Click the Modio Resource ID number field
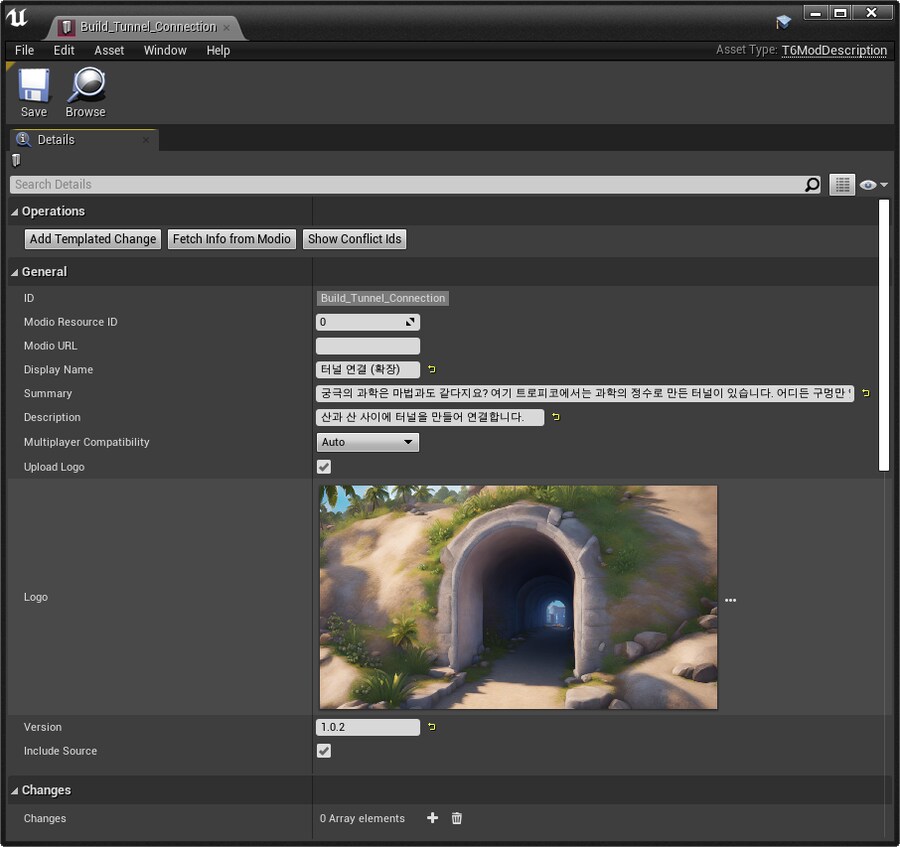900x847 pixels. coord(367,322)
